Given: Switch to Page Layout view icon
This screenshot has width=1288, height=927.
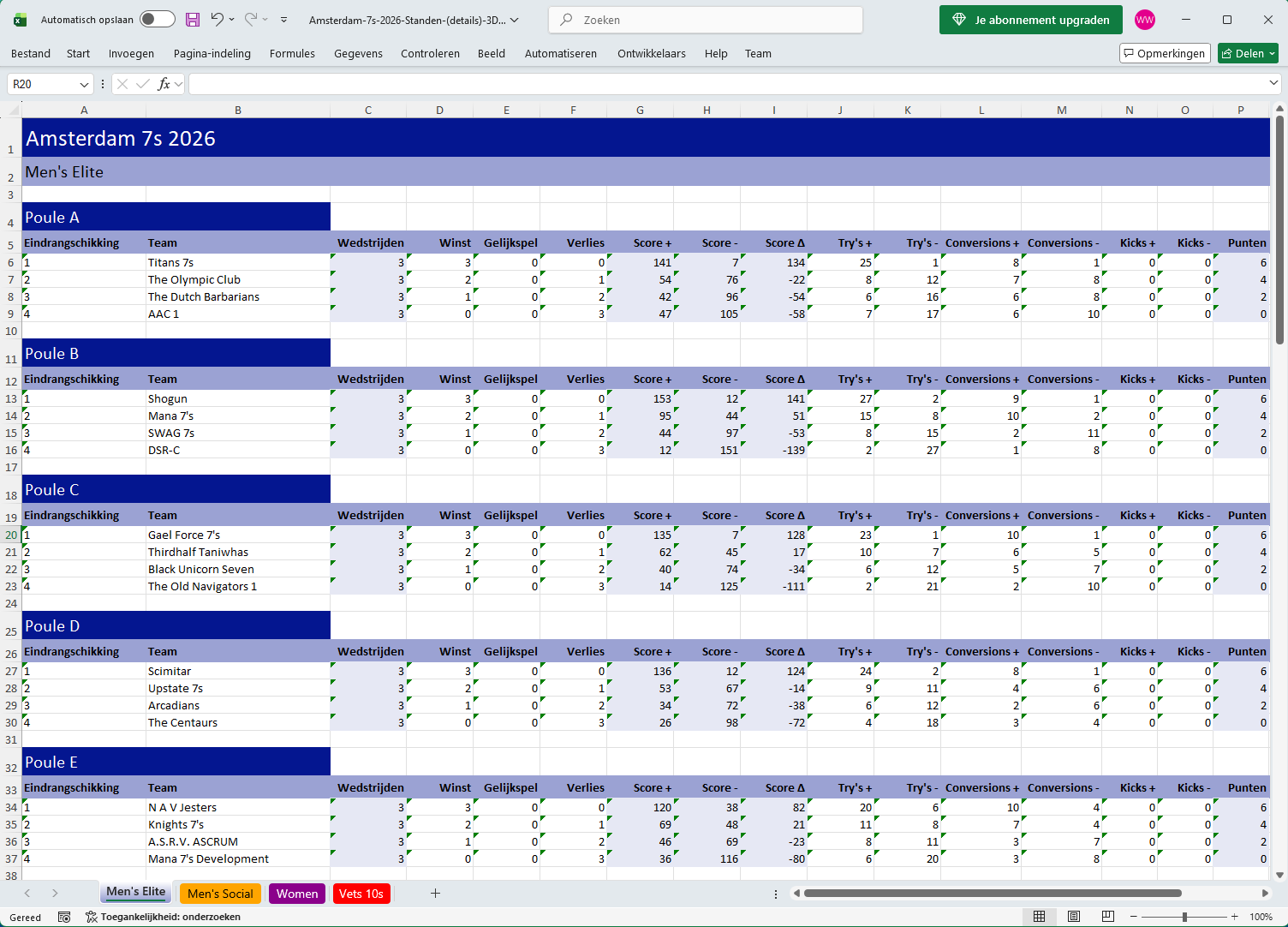Looking at the screenshot, I should click(x=1074, y=917).
